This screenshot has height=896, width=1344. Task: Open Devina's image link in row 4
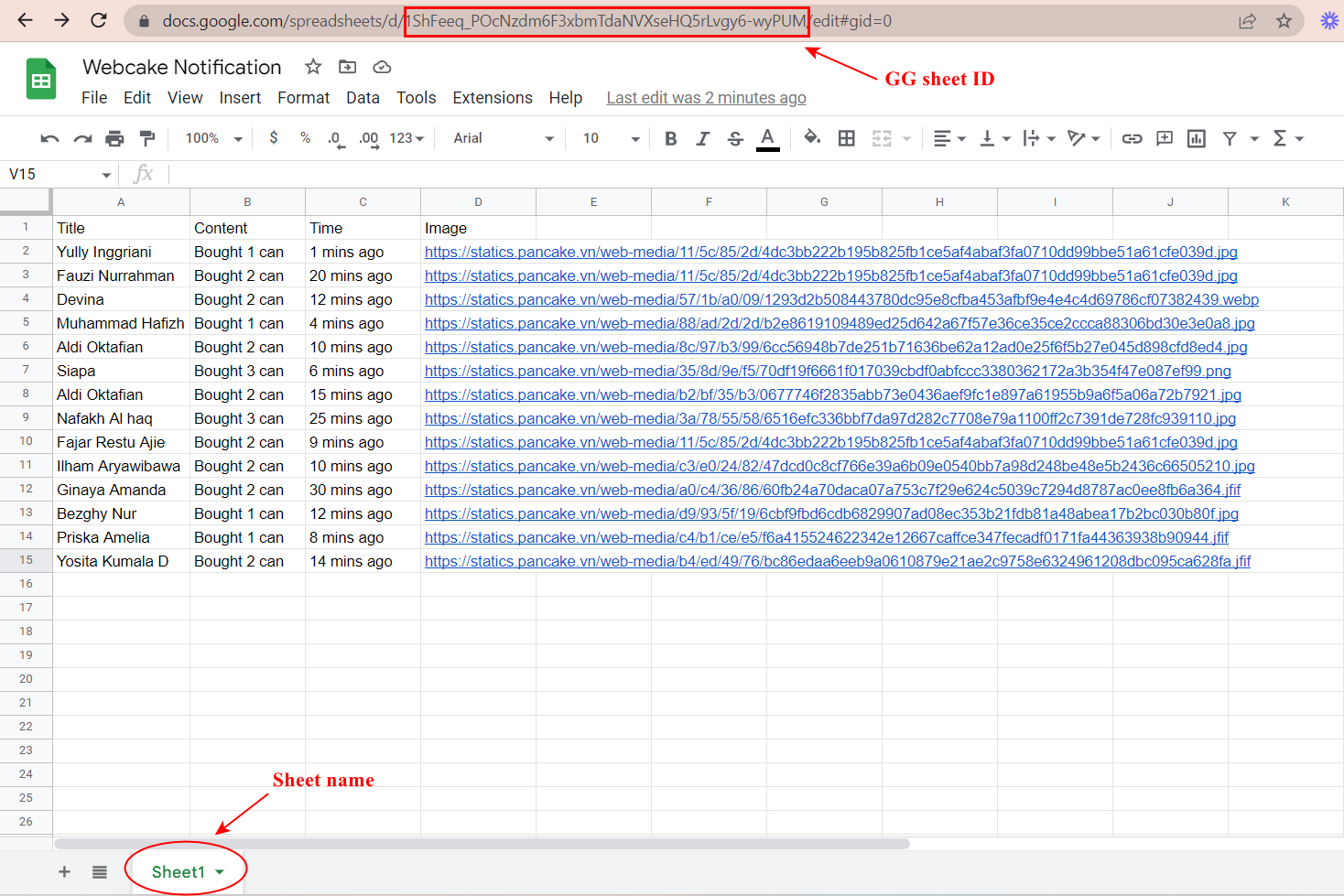[x=840, y=300]
